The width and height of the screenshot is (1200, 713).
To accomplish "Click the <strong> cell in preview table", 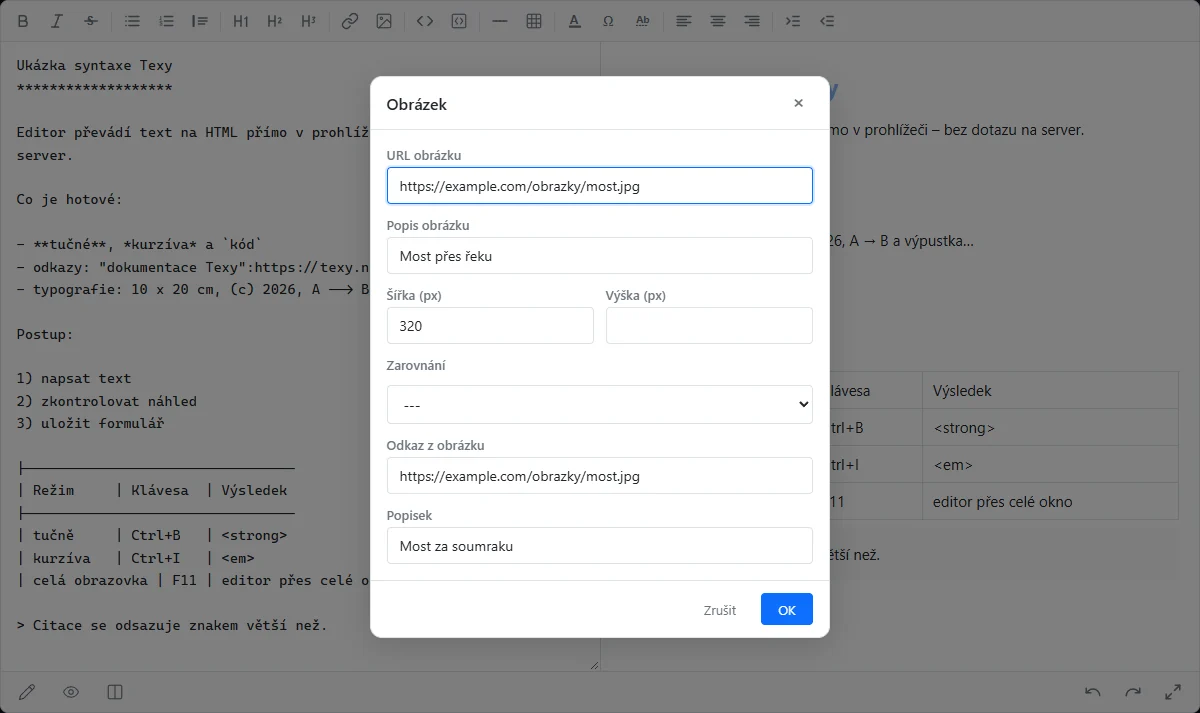I will click(x=1050, y=427).
